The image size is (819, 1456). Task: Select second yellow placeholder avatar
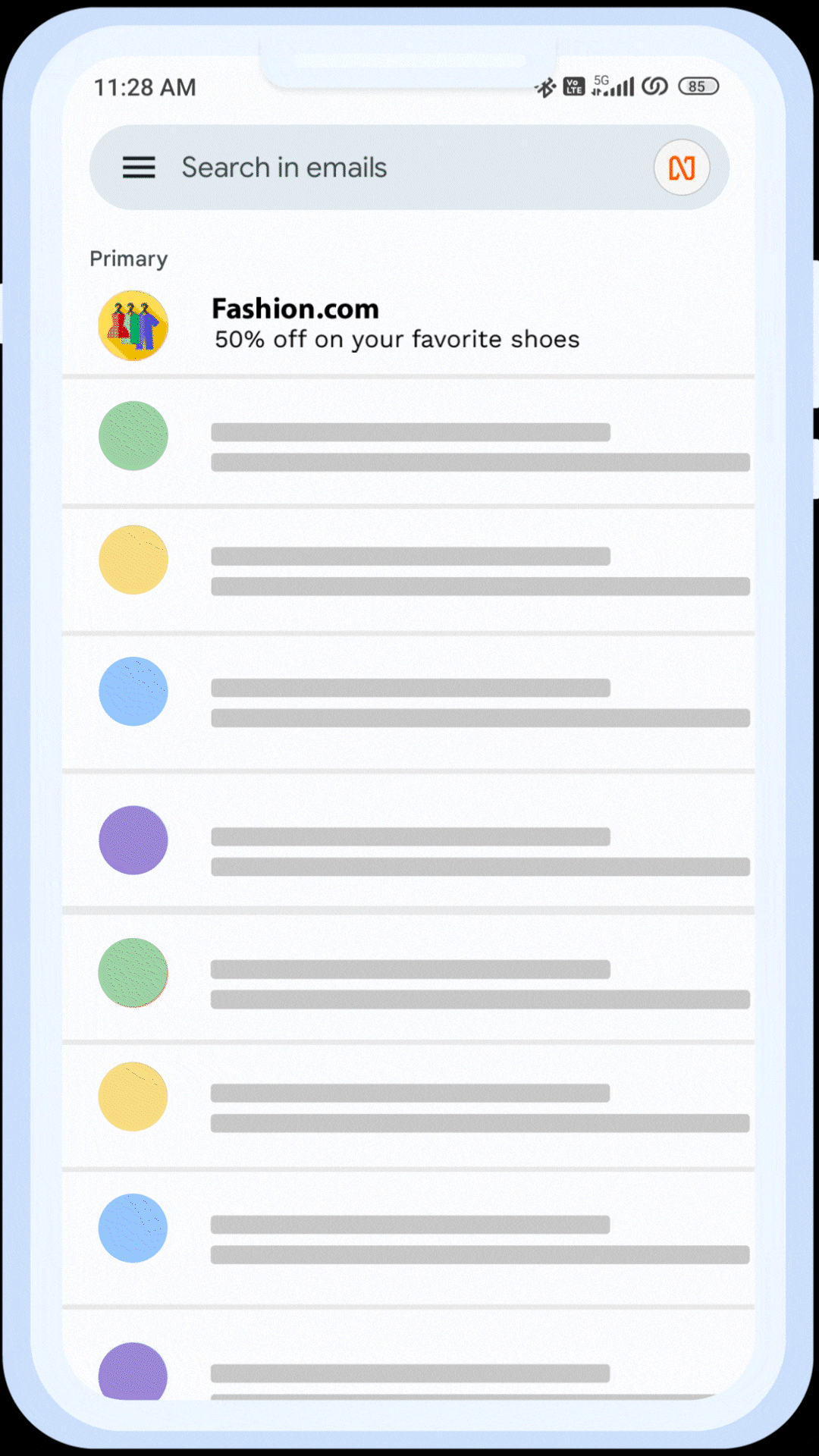(133, 1097)
